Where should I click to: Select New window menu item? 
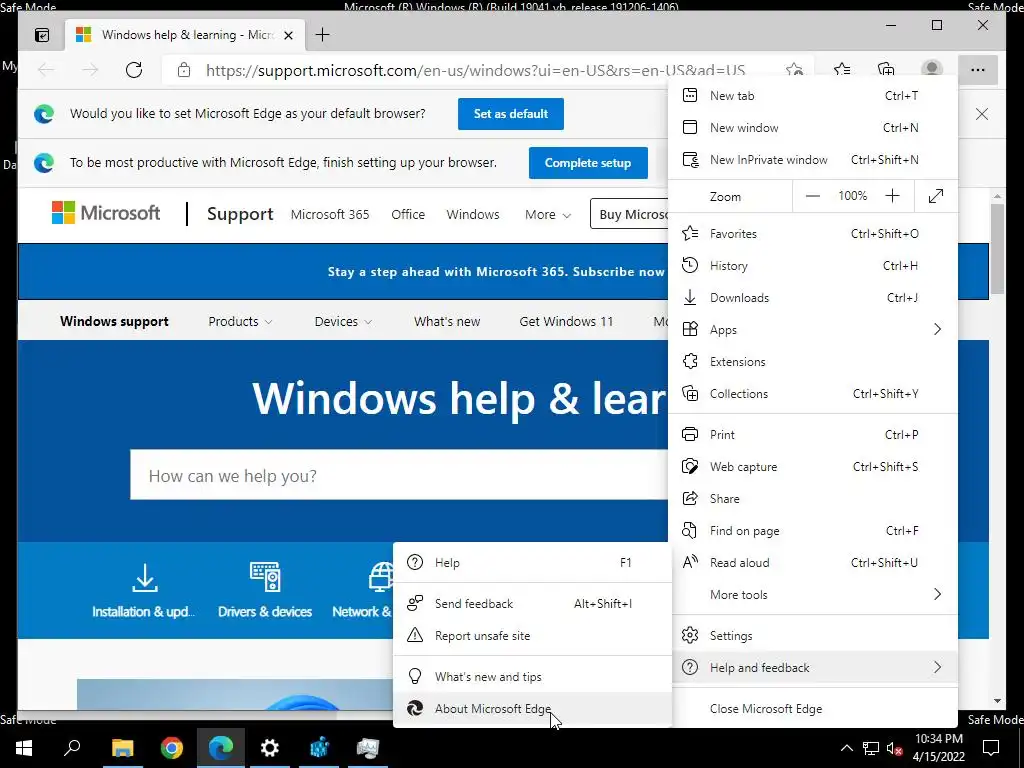click(813, 128)
